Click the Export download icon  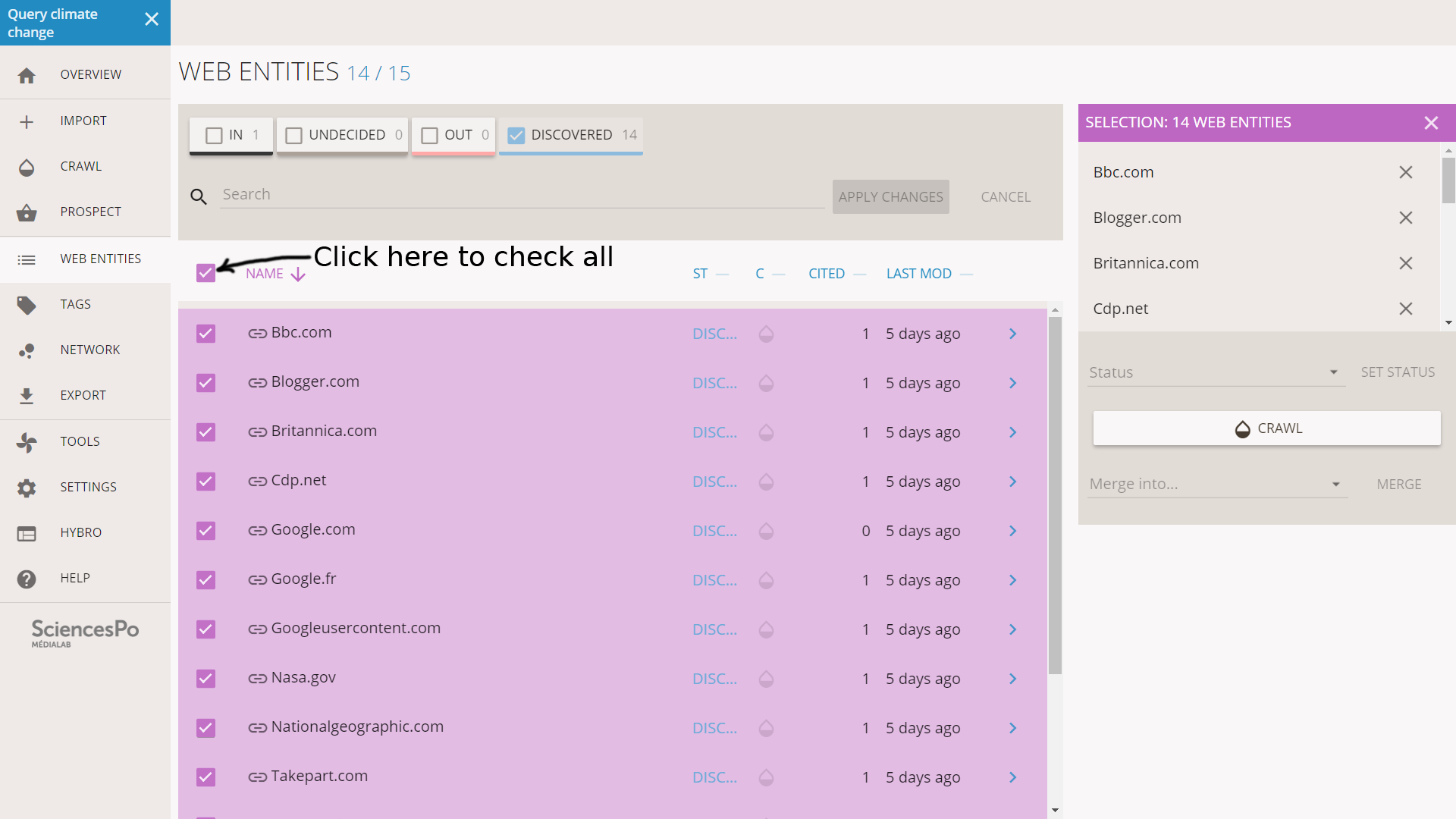27,396
